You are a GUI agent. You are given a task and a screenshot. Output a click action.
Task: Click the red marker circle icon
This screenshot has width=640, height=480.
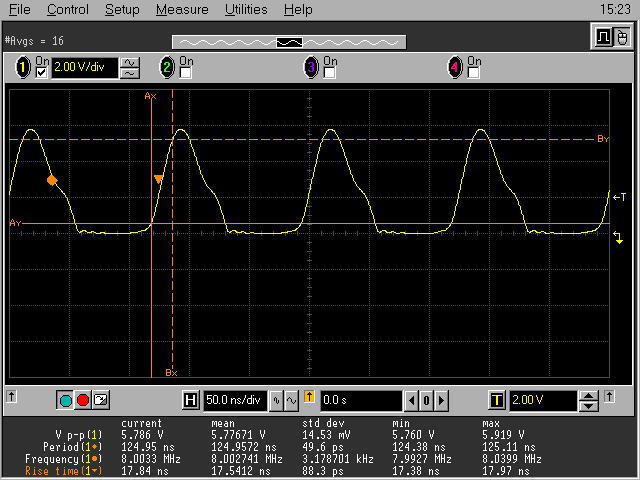[x=83, y=400]
